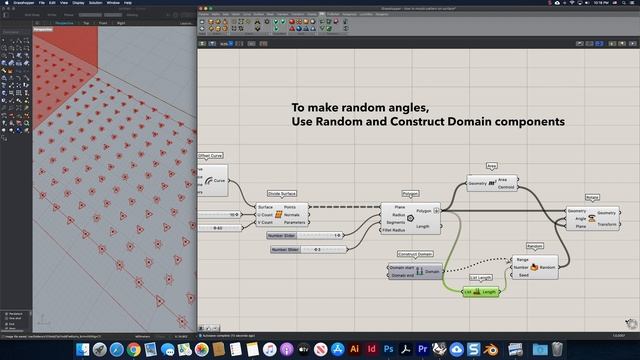Click the Construct Domain component icon

point(419,271)
